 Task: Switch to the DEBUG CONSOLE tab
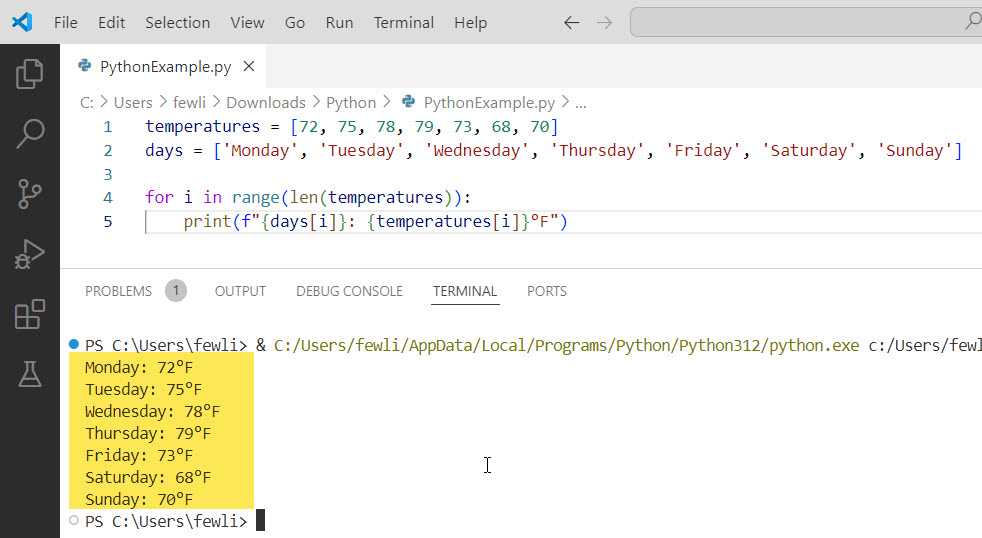click(349, 291)
